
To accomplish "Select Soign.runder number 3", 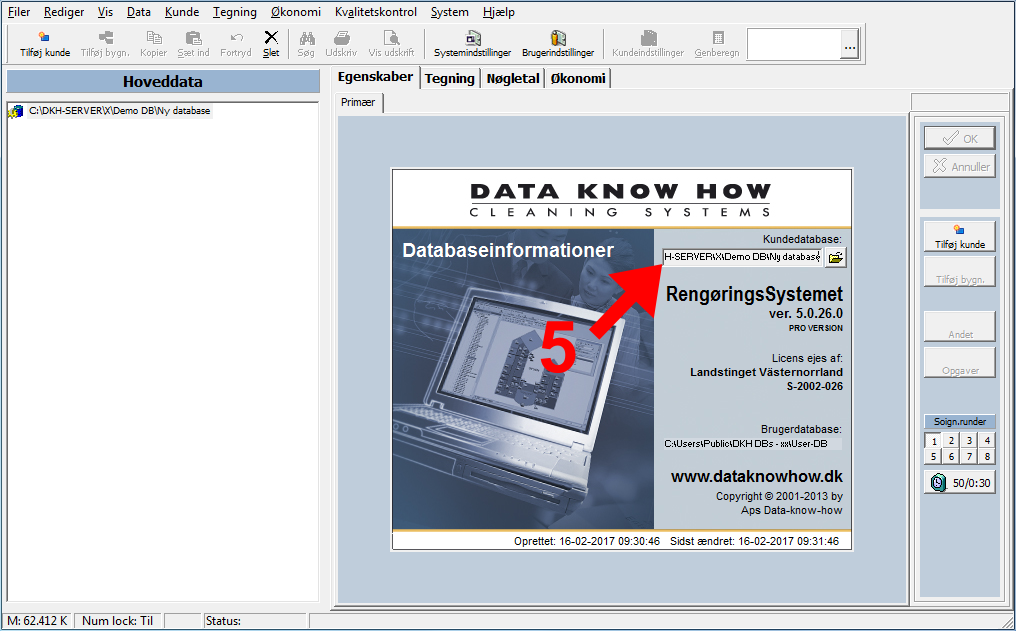I will 969,441.
